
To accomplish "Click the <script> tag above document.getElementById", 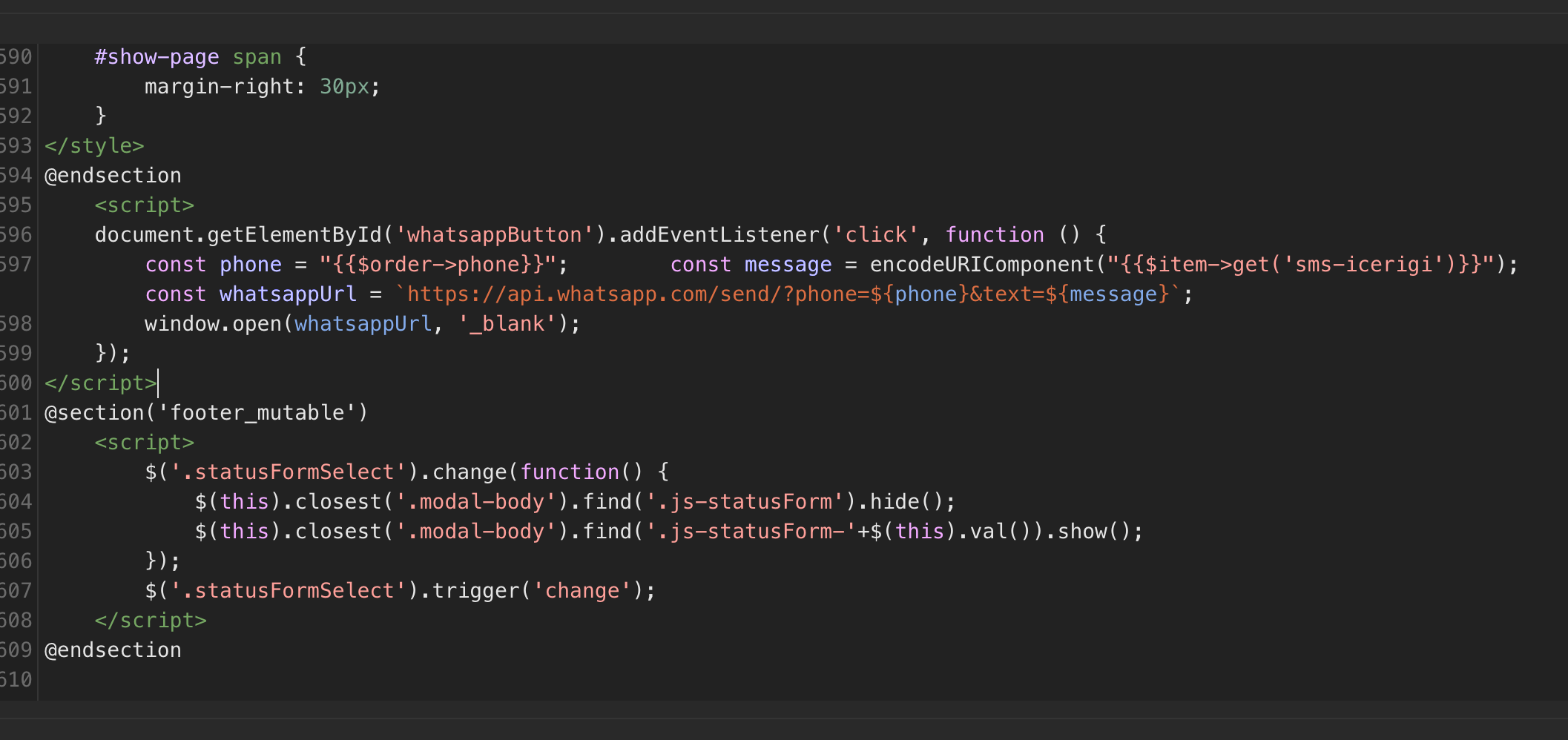I will pos(144,205).
